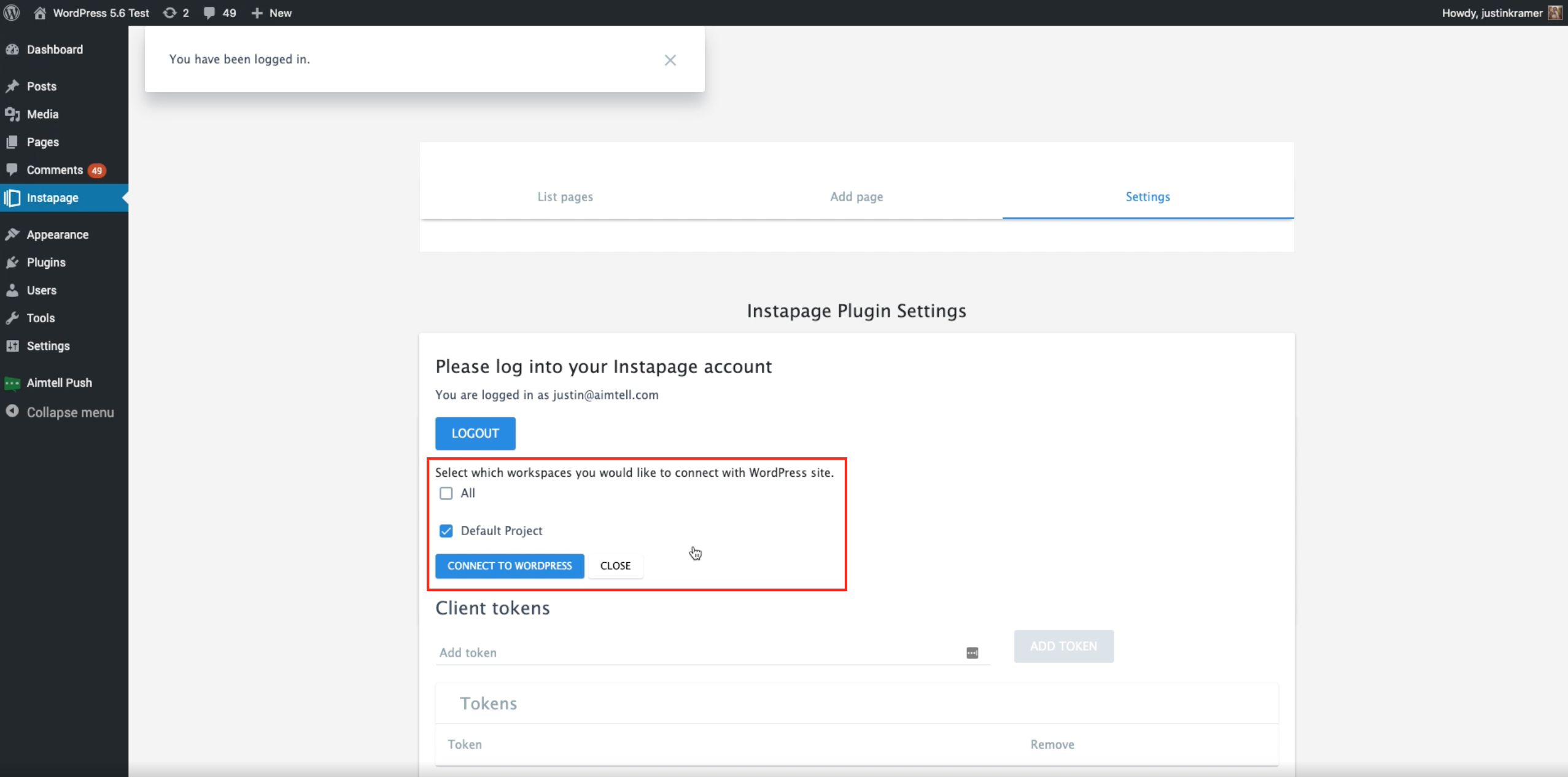
Task: Uncheck the Default Project checkbox
Action: pyautogui.click(x=446, y=531)
